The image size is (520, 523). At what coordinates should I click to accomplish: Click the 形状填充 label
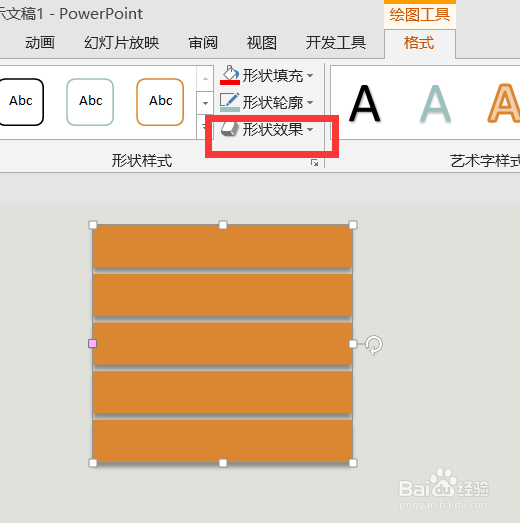[x=273, y=75]
